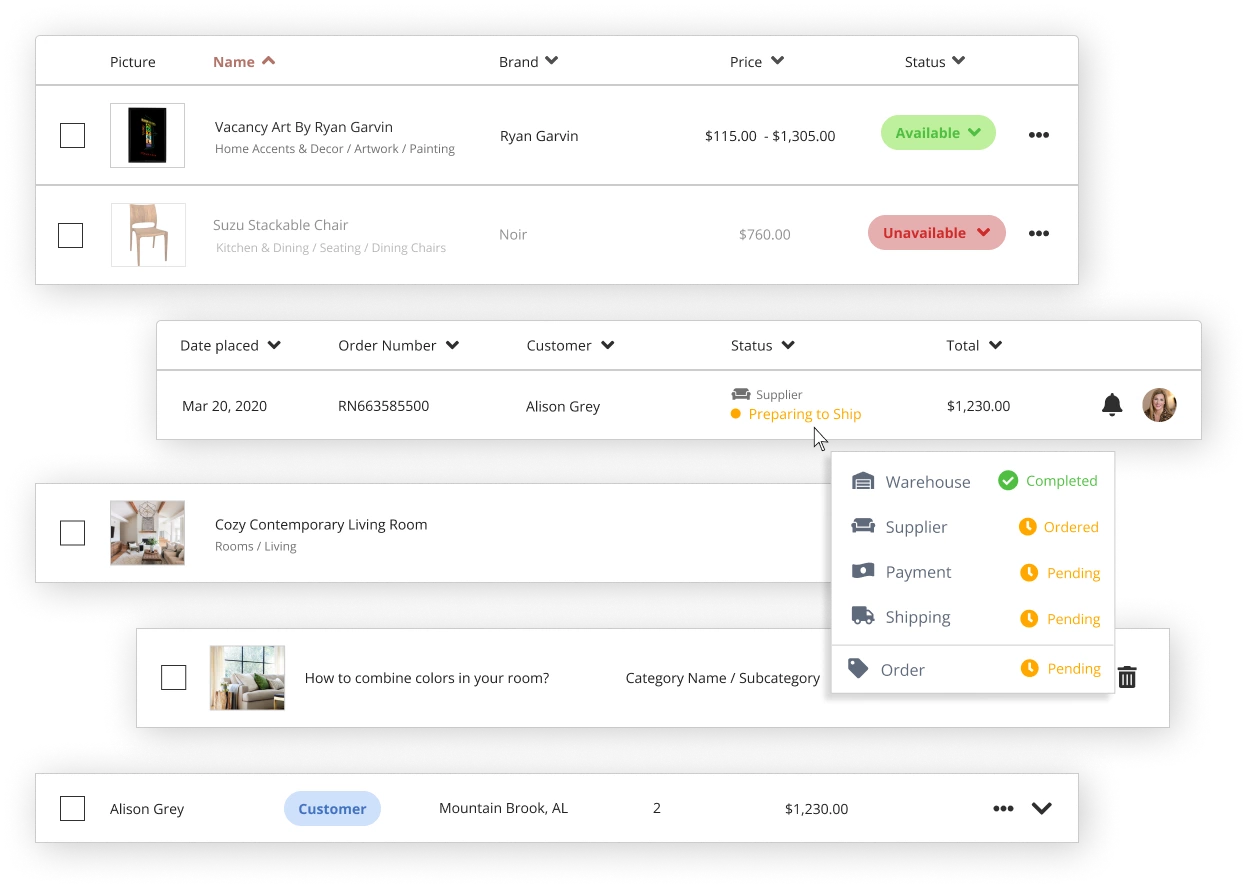This screenshot has height=888, width=1247.
Task: Click the Ryan Garvin brand cell
Action: [539, 136]
